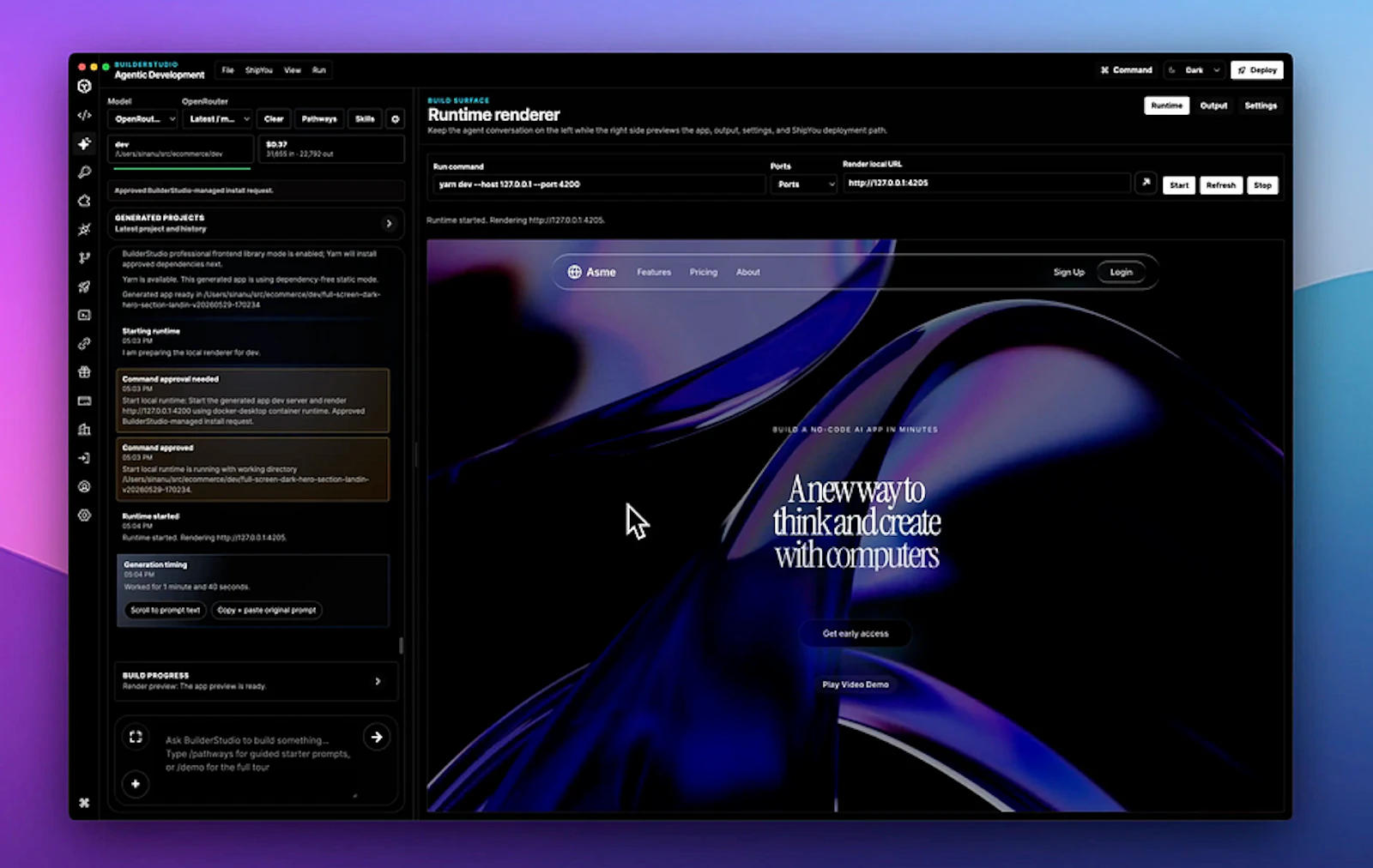1373x868 pixels.
Task: Click the plus attach icon in prompt box
Action: tap(136, 784)
